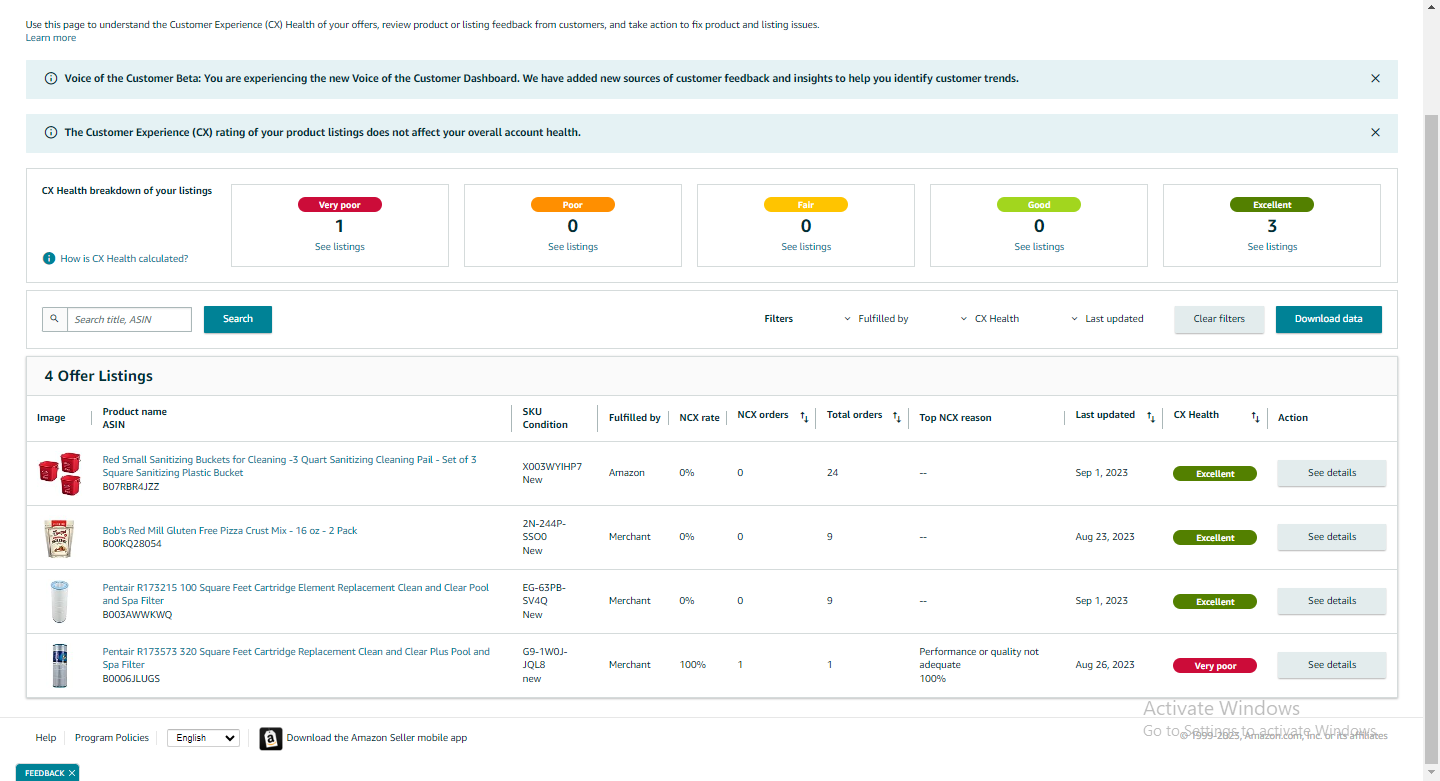Open Pentair R173573 320 Square Feet product link

296,658
